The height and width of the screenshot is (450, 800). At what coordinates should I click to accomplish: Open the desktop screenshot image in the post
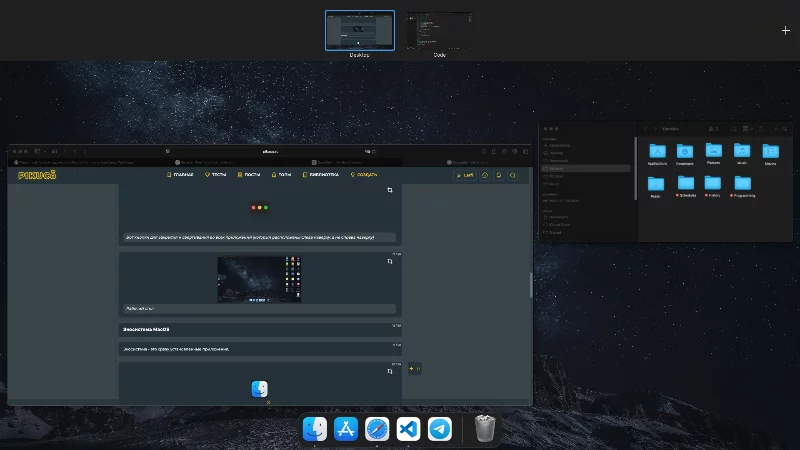[x=259, y=279]
